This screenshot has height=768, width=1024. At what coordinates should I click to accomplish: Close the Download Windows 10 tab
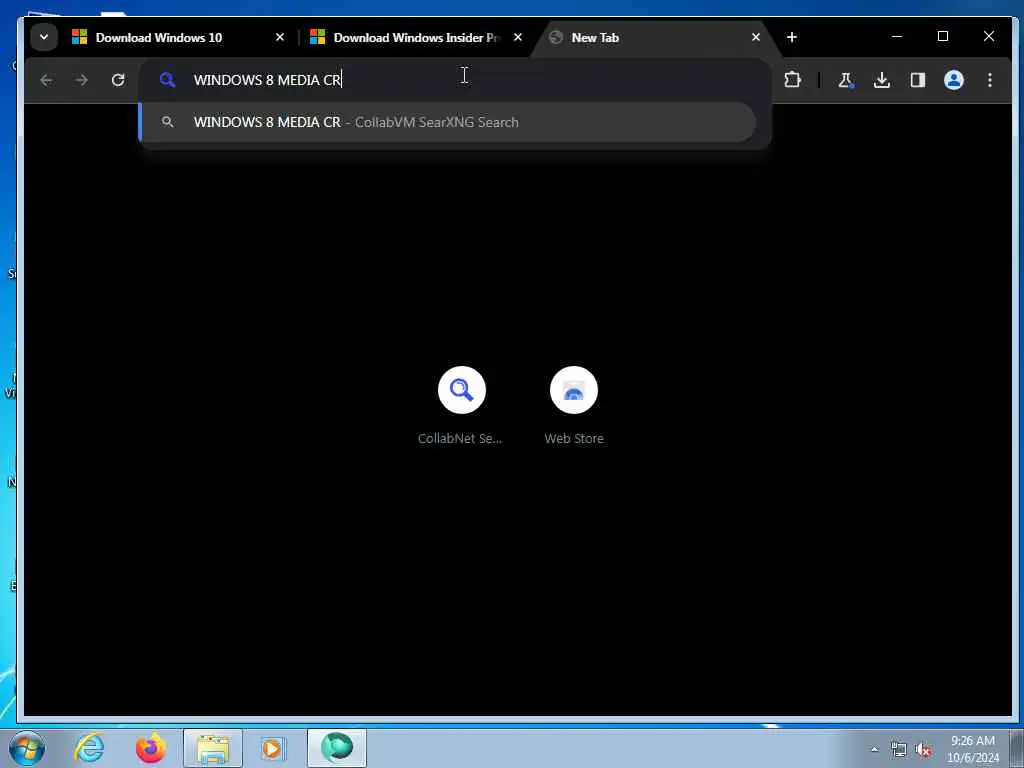(280, 37)
